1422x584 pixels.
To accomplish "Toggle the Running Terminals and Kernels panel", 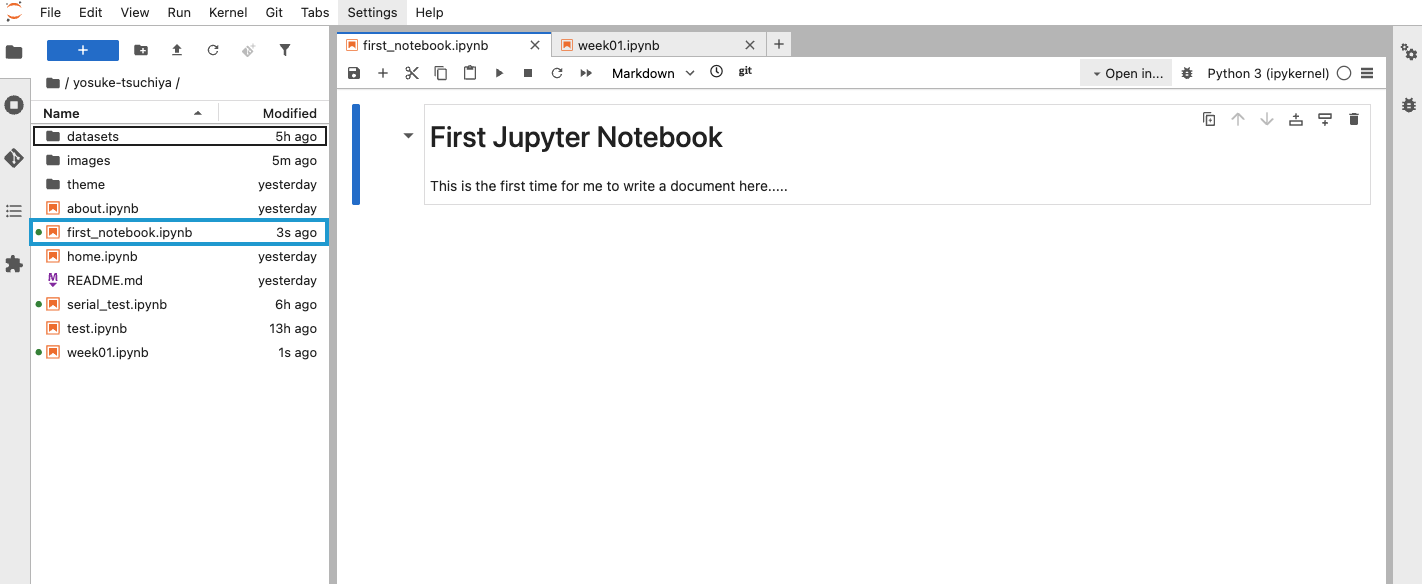I will coord(14,105).
